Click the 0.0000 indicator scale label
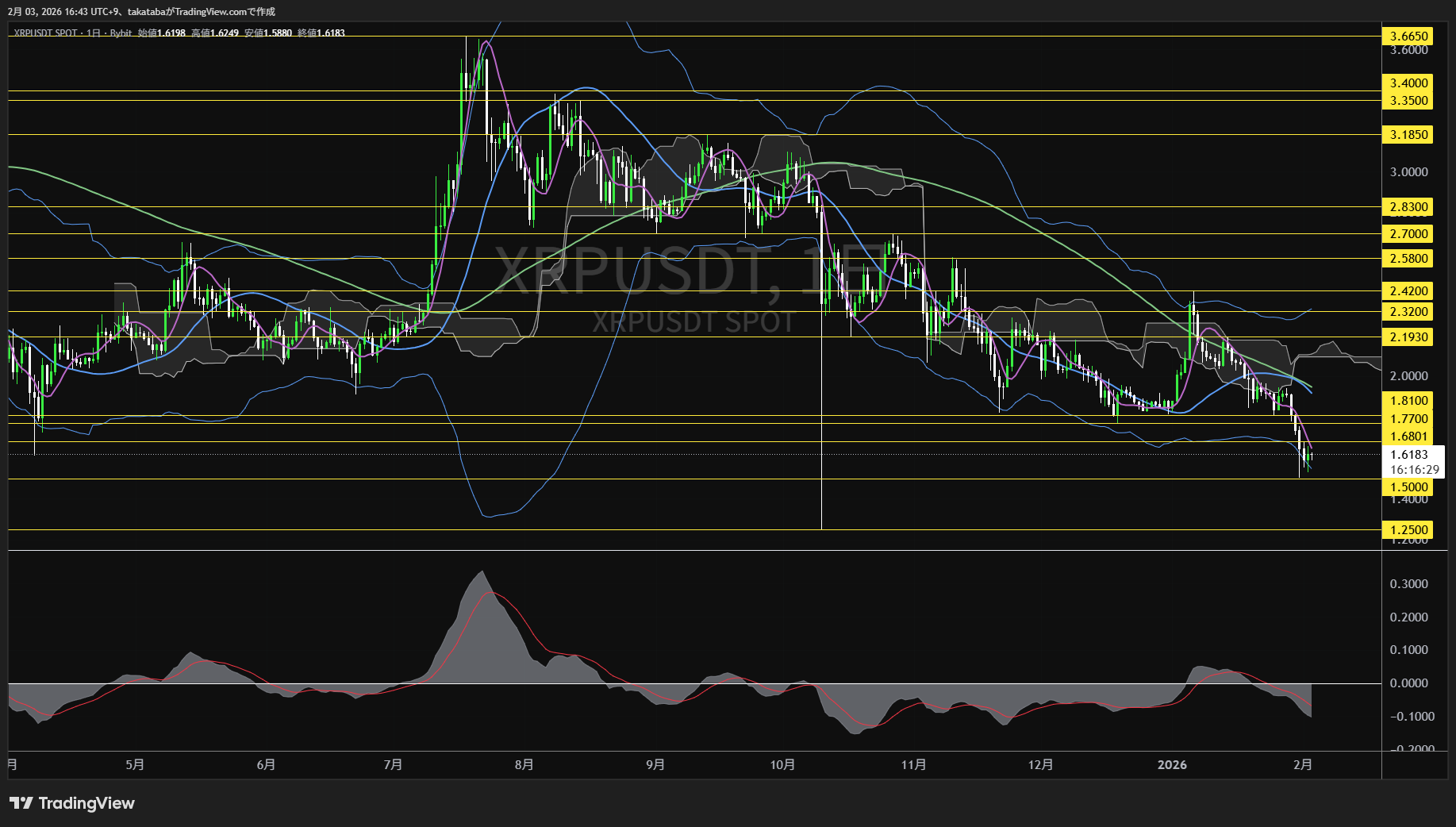This screenshot has height=827, width=1456. 1408,683
